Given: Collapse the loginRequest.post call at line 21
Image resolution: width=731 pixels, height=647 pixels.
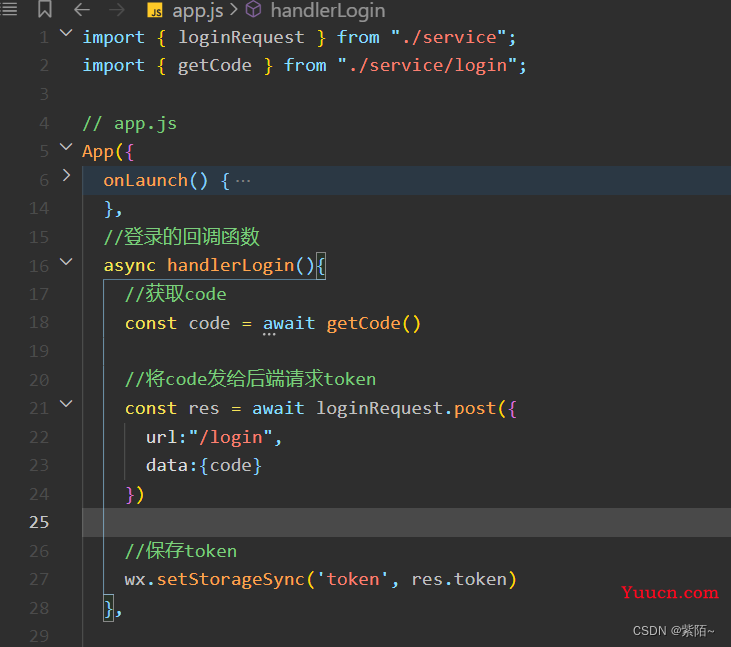Looking at the screenshot, I should coord(66,404).
